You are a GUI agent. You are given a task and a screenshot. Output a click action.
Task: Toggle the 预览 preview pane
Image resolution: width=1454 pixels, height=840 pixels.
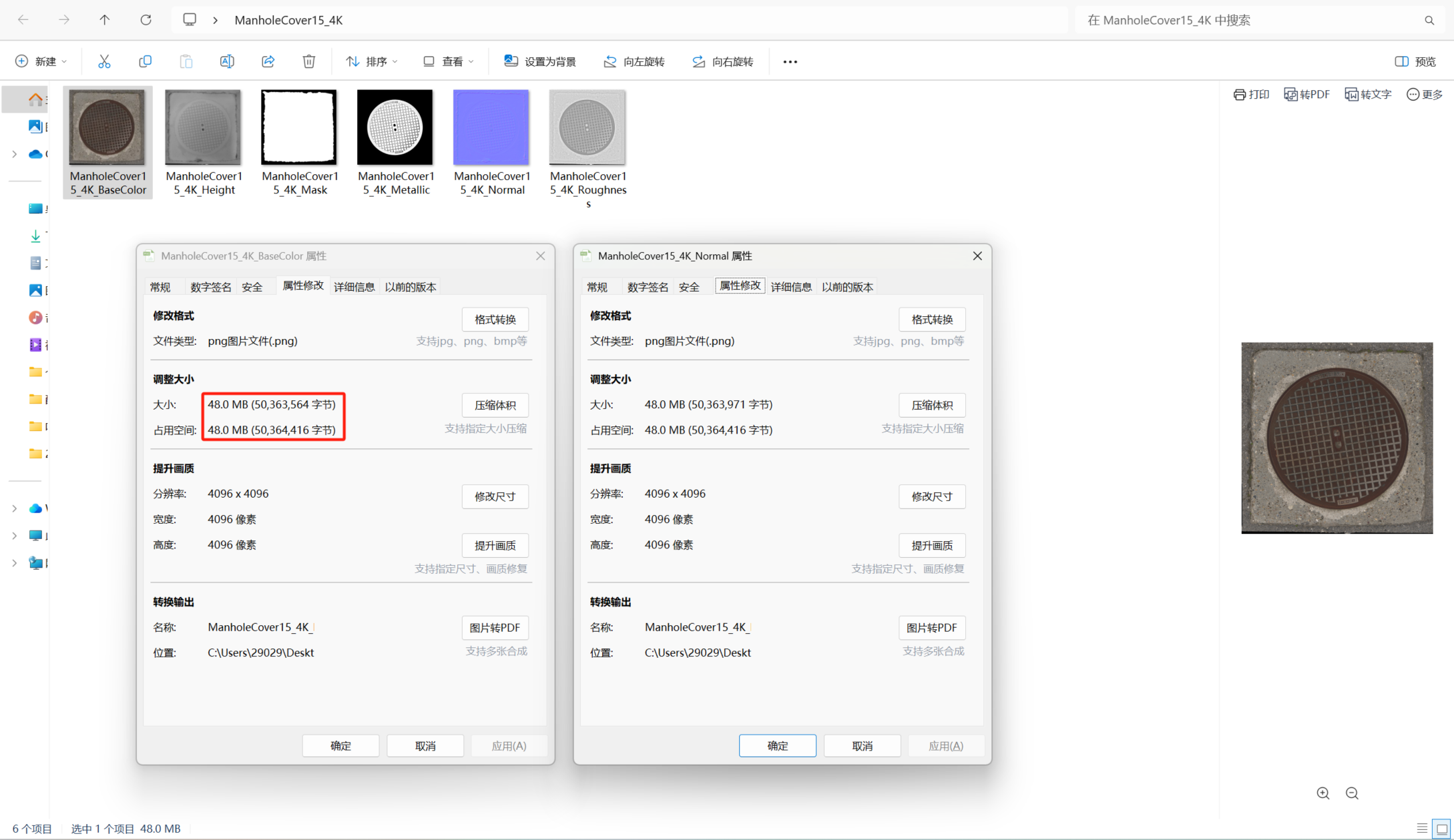tap(1415, 61)
